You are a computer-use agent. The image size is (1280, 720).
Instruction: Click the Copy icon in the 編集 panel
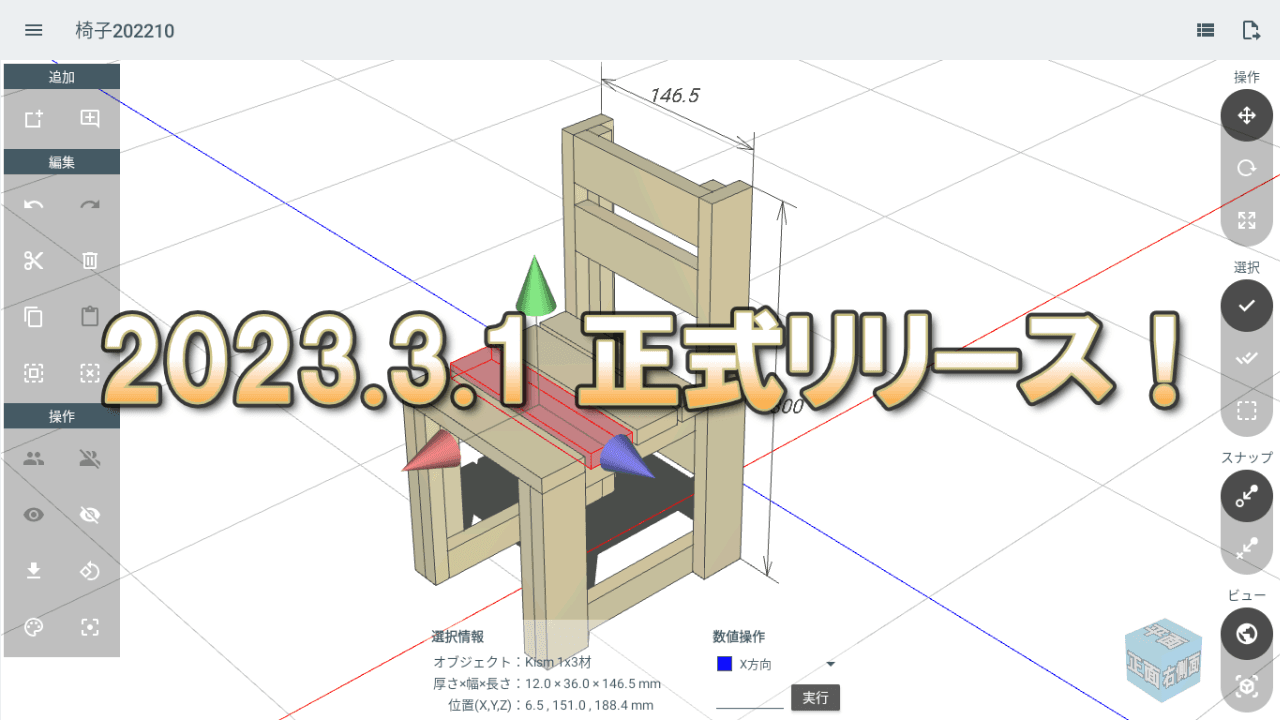click(x=33, y=317)
